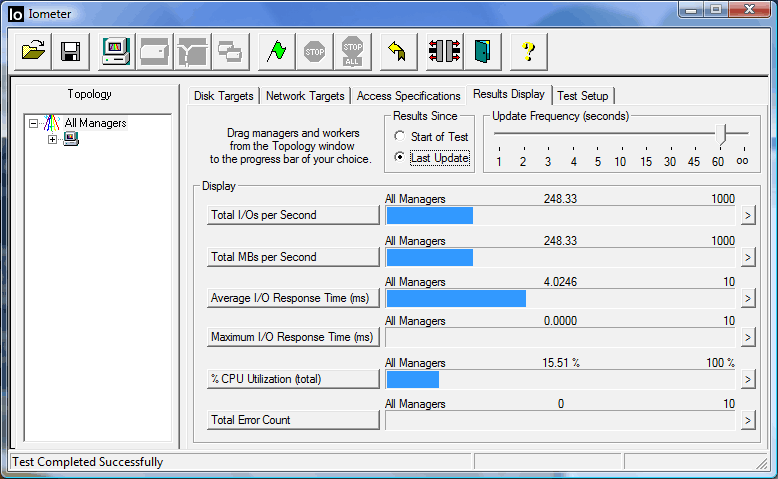Click the All Managers rainbow icon in the tree

(52, 123)
